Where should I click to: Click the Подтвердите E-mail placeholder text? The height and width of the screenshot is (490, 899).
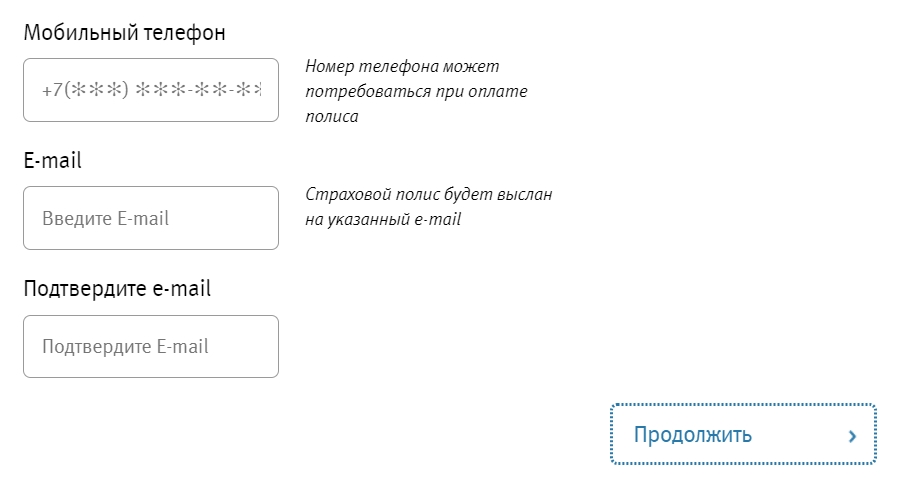[125, 347]
